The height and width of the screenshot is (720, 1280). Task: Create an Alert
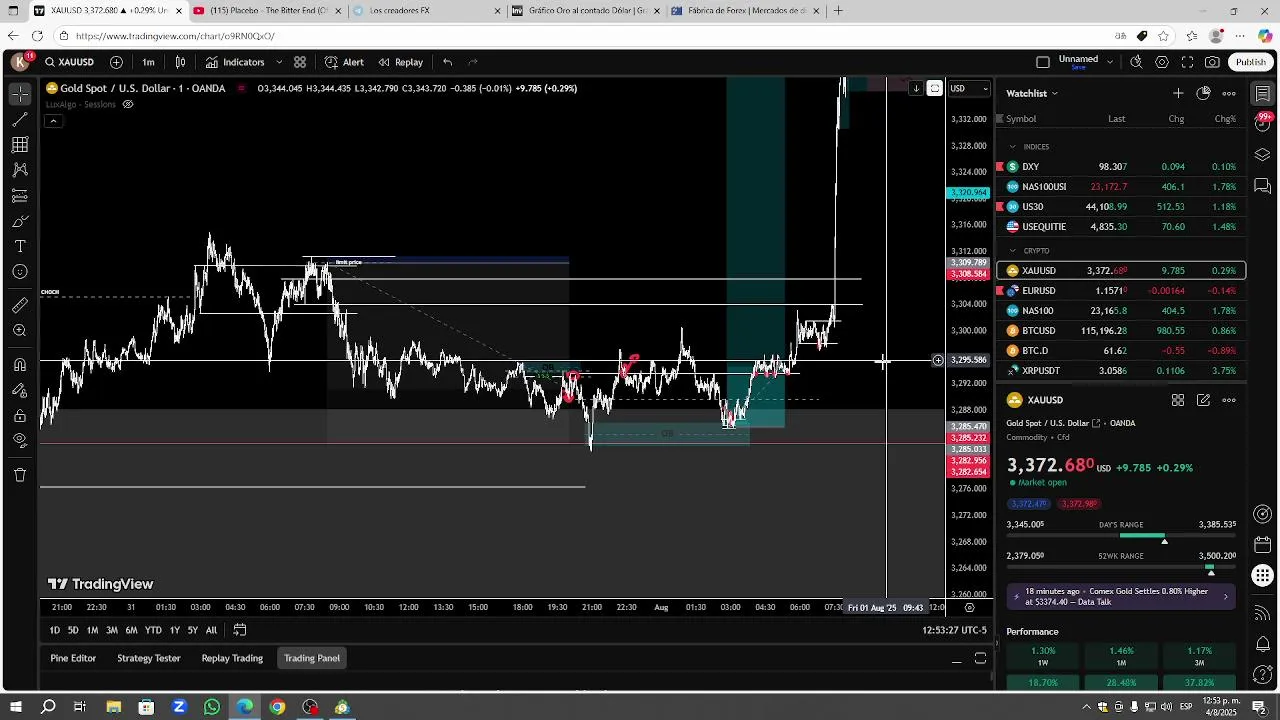pyautogui.click(x=344, y=62)
